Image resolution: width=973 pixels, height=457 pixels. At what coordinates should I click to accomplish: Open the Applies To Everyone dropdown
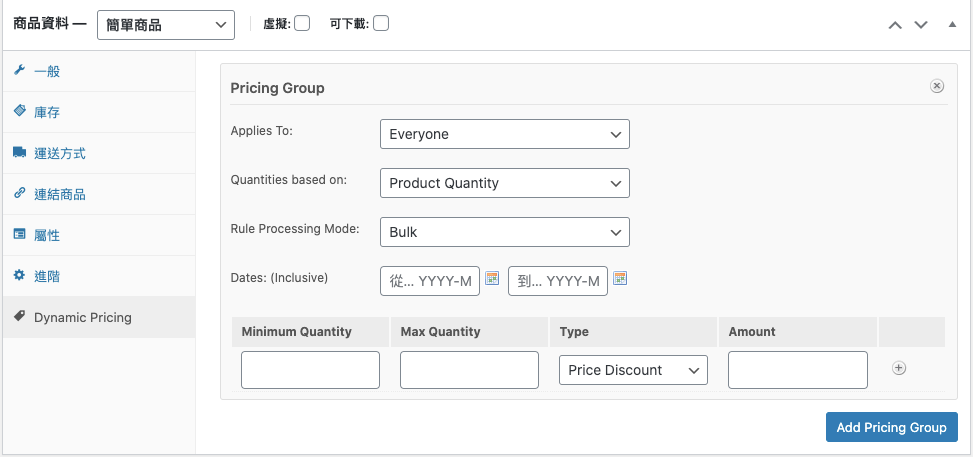505,134
